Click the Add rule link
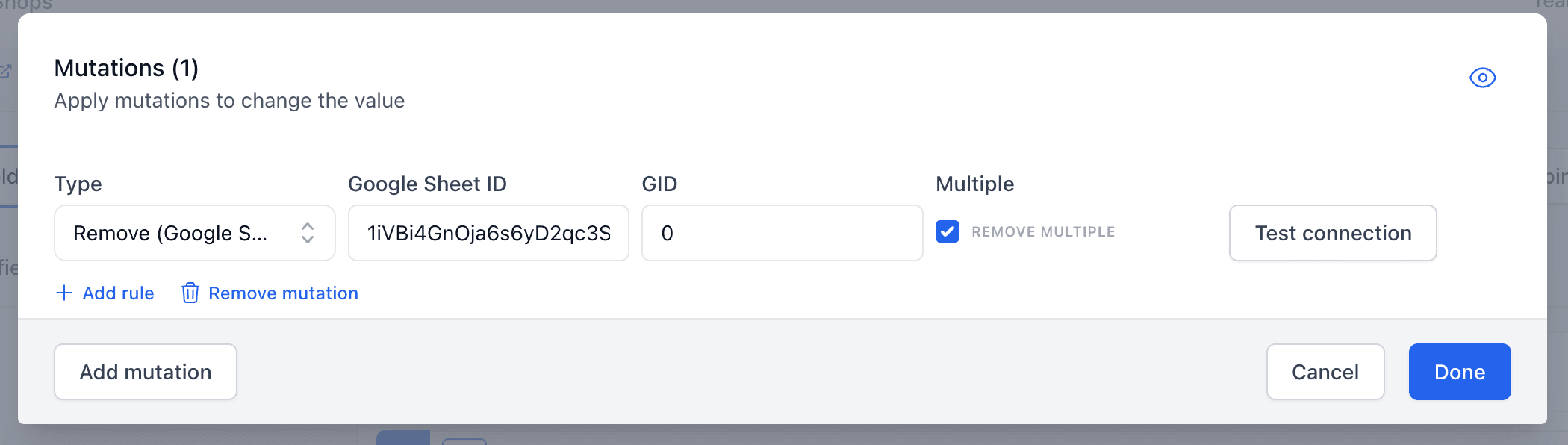Viewport: 1568px width, 445px height. click(x=118, y=293)
